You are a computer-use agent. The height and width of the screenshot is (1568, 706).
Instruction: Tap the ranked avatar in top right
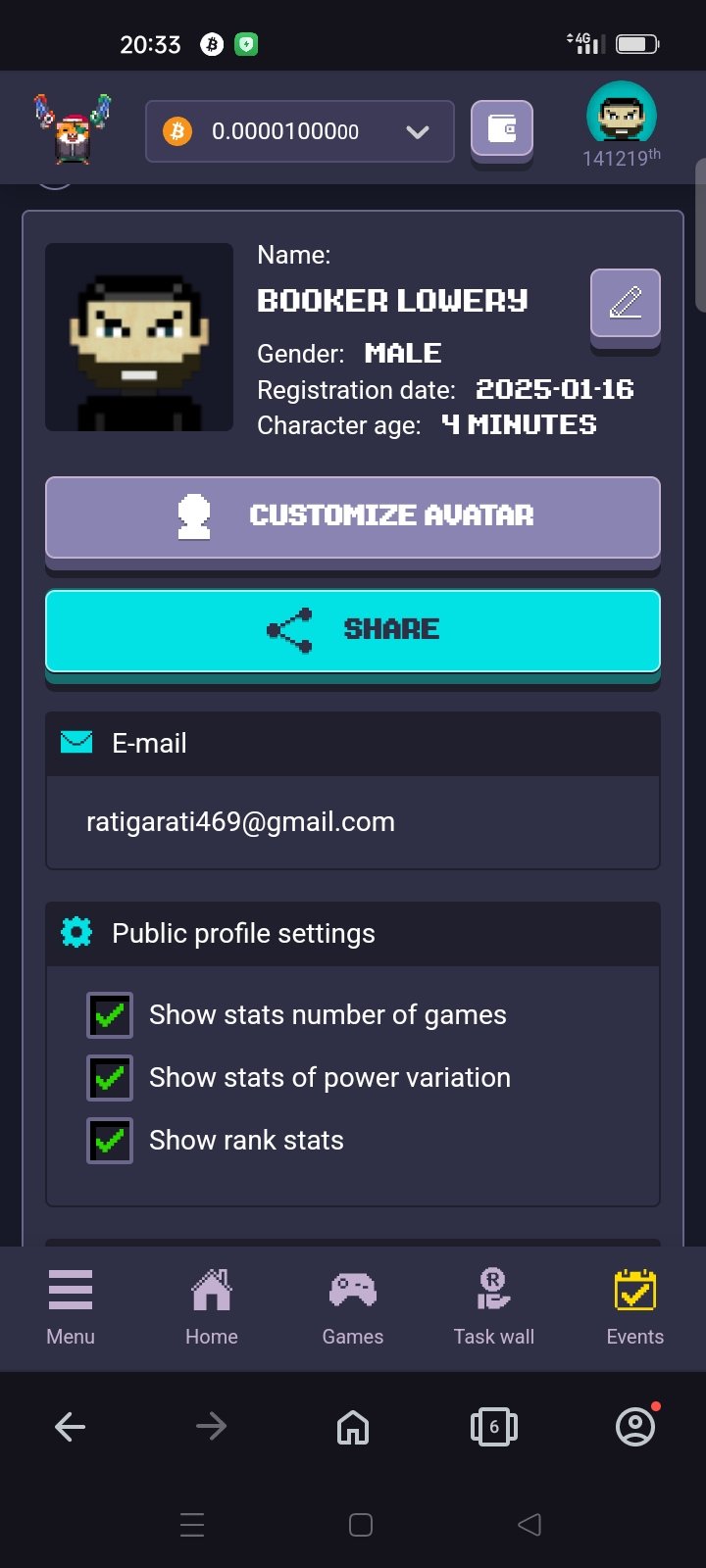[622, 116]
